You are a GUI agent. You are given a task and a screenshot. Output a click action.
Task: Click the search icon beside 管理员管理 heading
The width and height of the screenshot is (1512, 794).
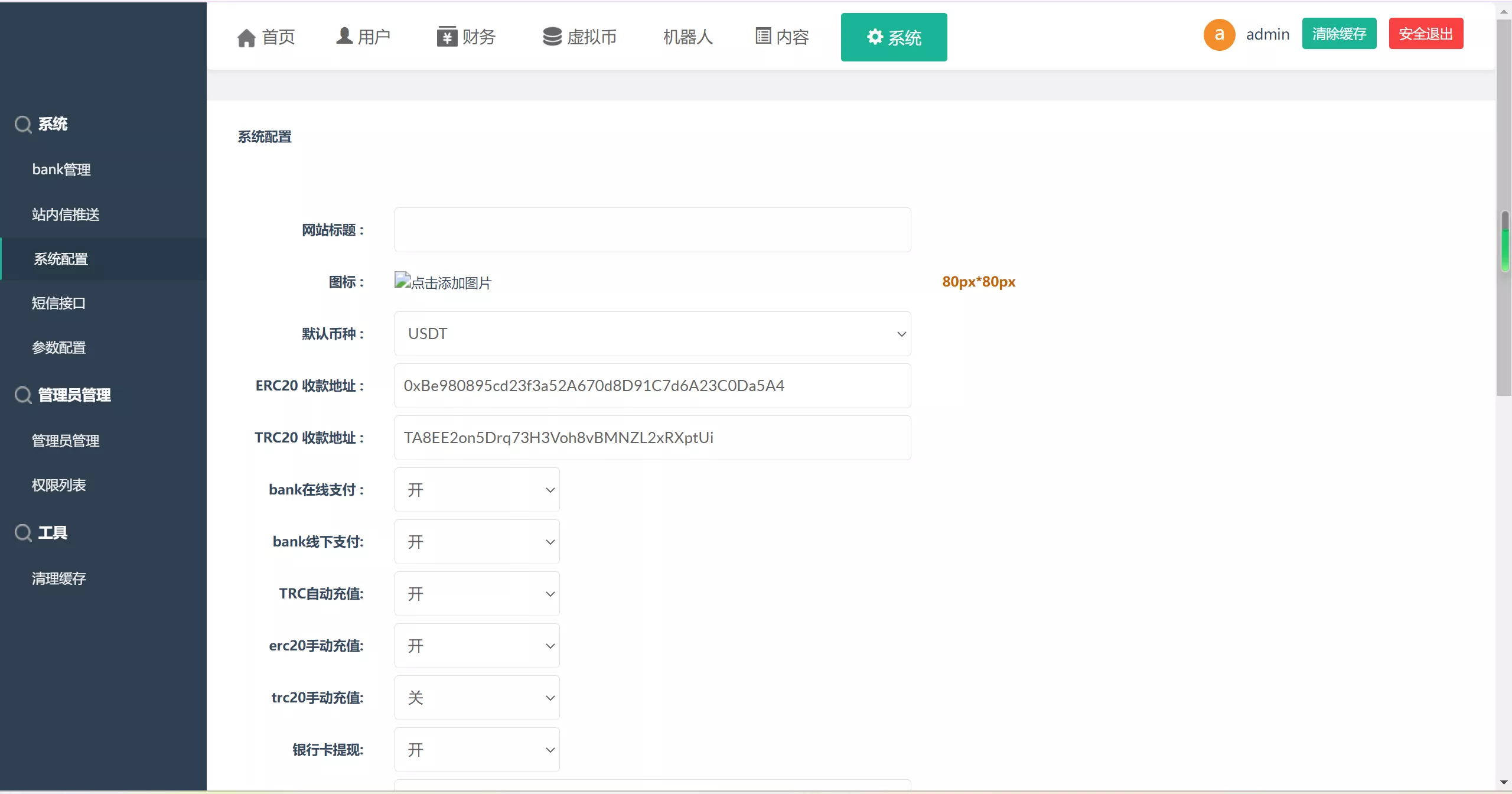pos(23,395)
